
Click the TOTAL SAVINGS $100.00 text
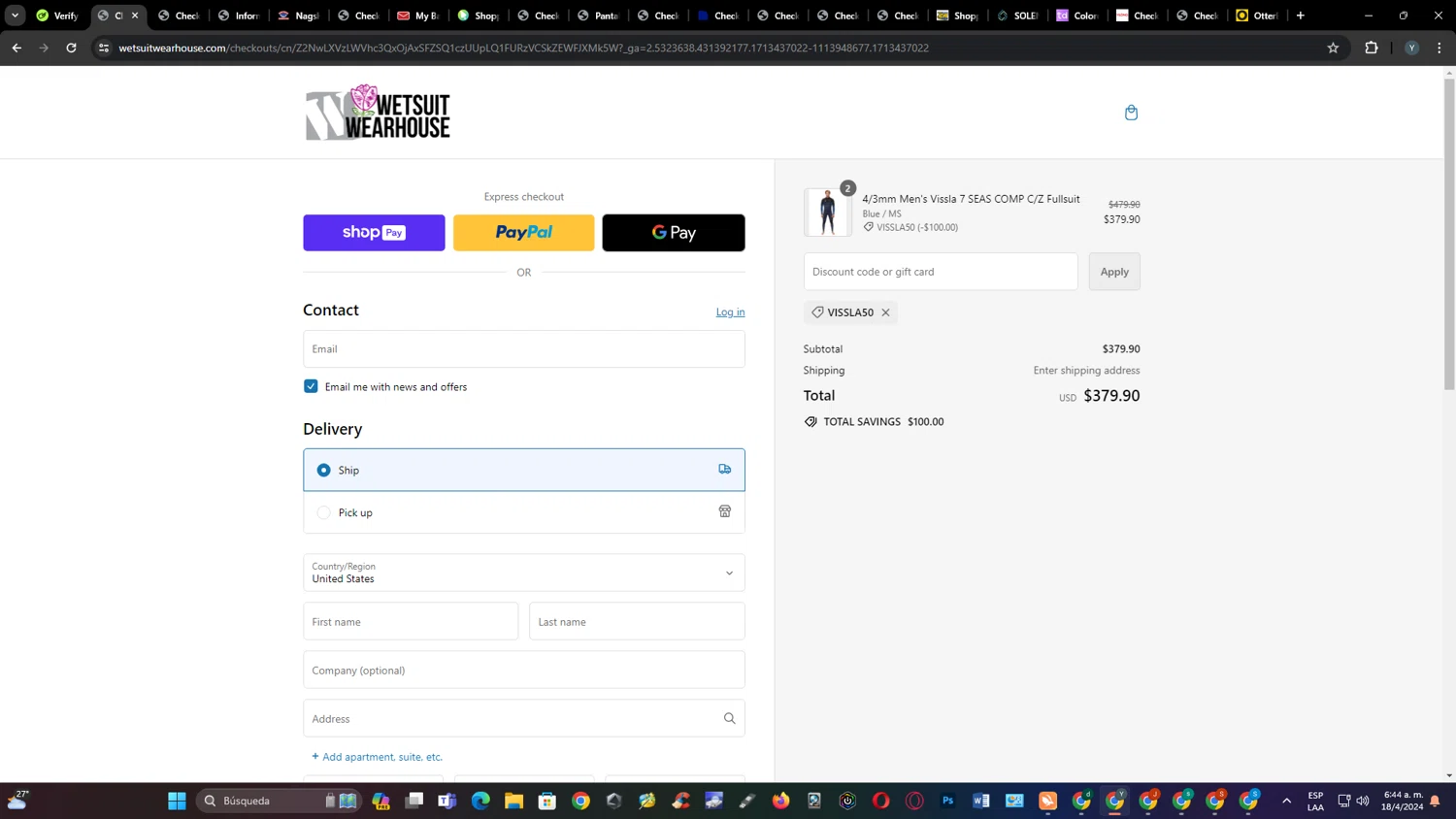[883, 421]
